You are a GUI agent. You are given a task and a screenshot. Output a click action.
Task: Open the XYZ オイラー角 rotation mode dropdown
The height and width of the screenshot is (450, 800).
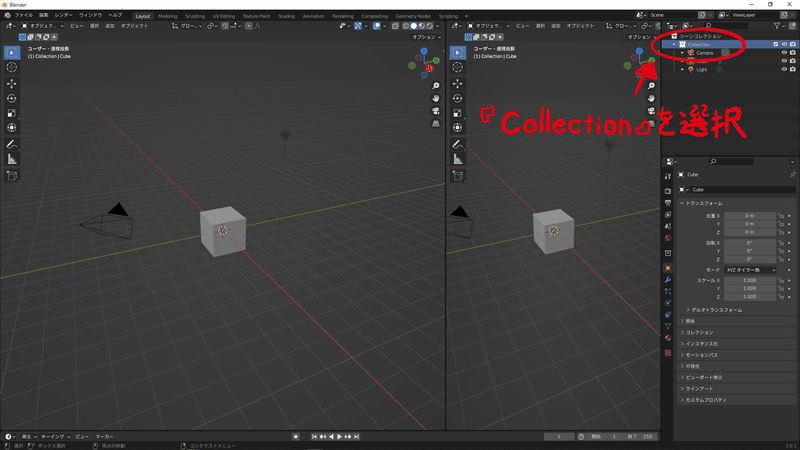point(750,270)
